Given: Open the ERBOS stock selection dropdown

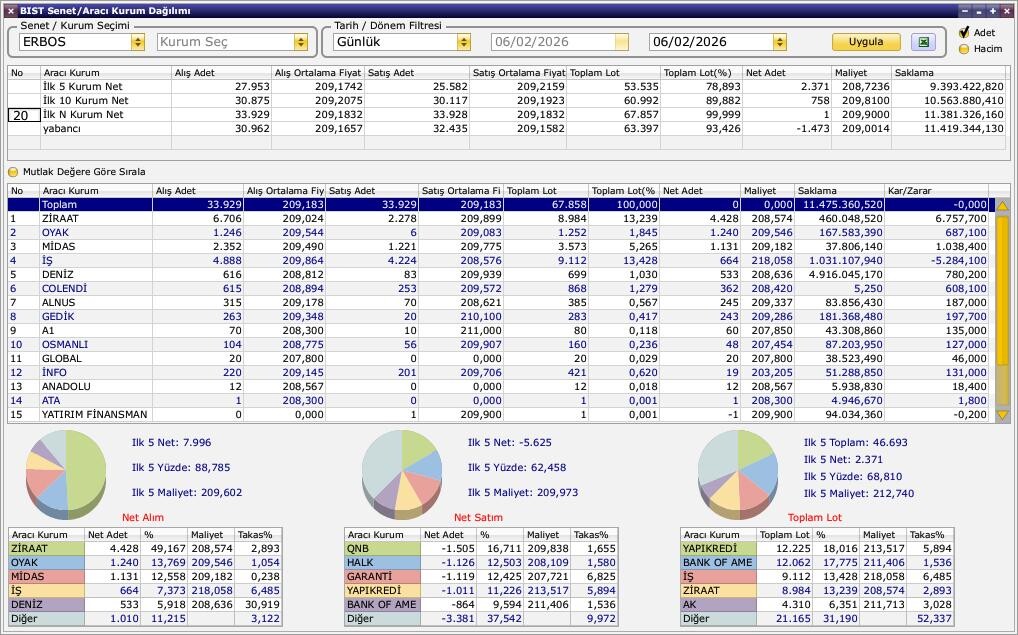Looking at the screenshot, I should pos(138,42).
